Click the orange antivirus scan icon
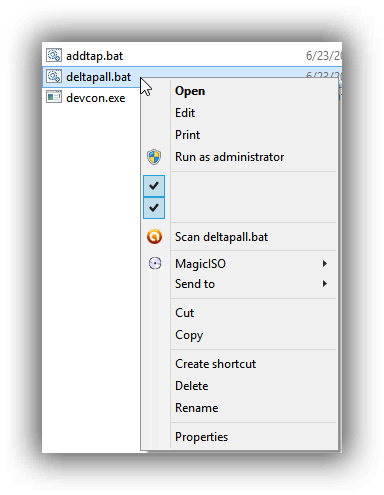384x495 pixels. [154, 237]
